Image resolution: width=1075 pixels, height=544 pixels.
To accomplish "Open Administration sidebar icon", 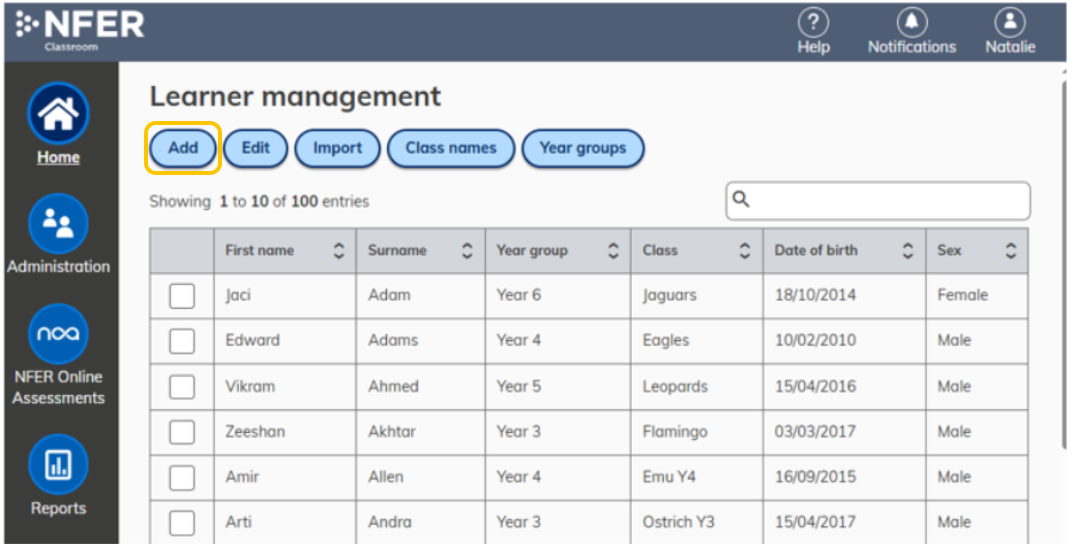I will click(x=58, y=223).
